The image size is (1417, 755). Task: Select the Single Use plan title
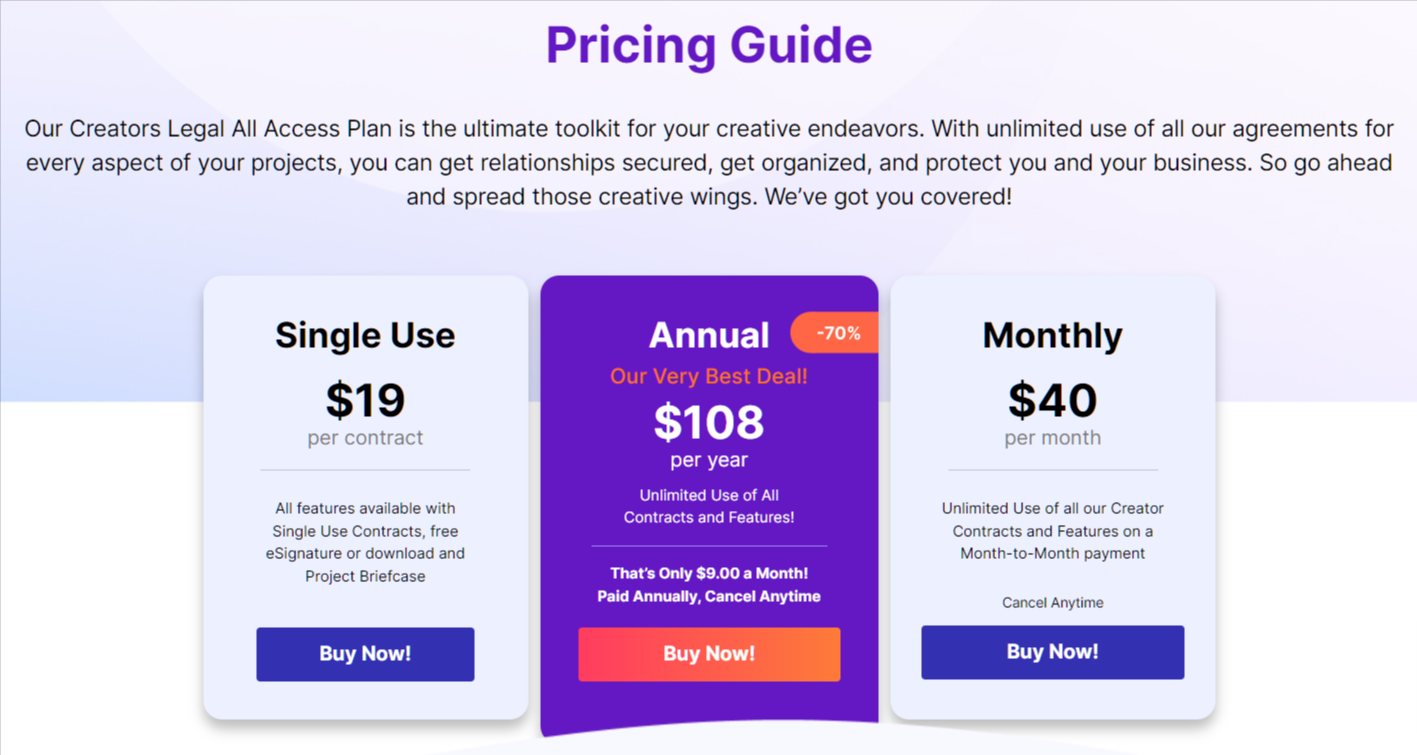(x=365, y=335)
